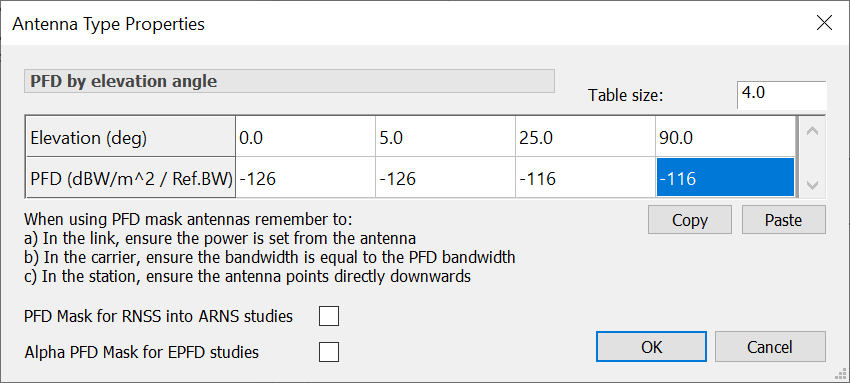This screenshot has width=850, height=383.
Task: Cancel the dialog
Action: (770, 347)
